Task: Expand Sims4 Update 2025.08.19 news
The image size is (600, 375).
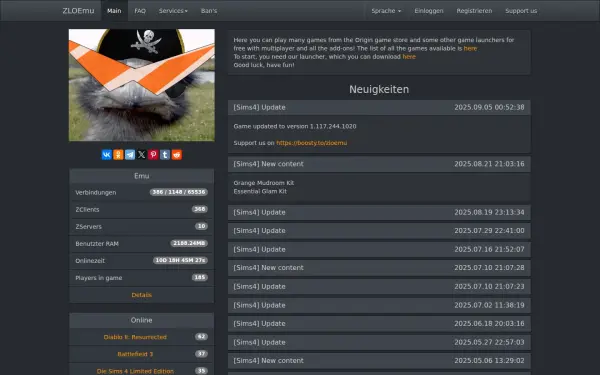Action: point(379,212)
